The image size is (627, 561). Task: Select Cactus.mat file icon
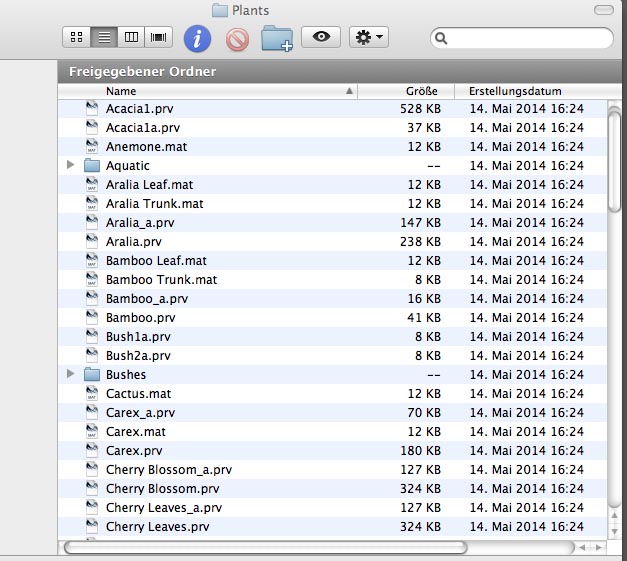[x=92, y=393]
